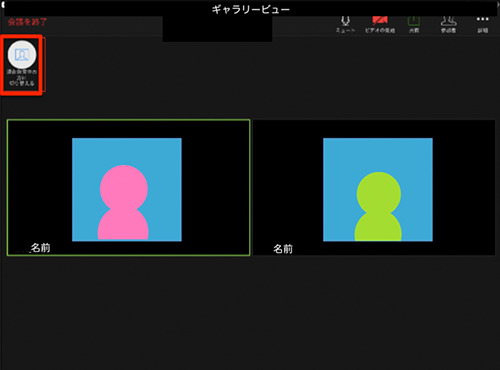Open the green share content icon
The height and width of the screenshot is (370, 500).
coord(414,24)
